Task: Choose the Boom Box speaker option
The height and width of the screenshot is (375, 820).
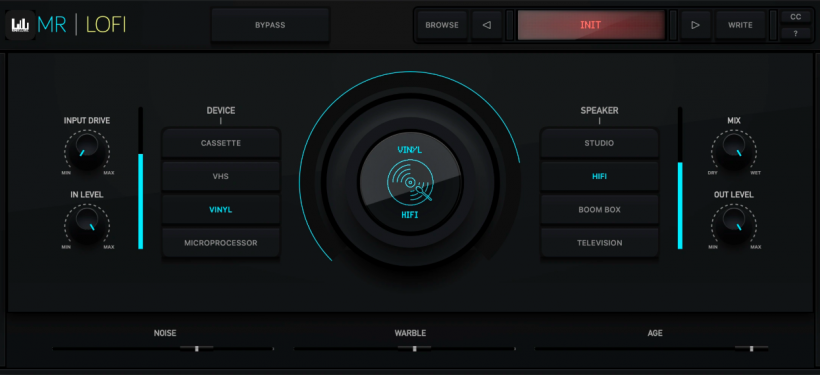Action: pos(599,209)
